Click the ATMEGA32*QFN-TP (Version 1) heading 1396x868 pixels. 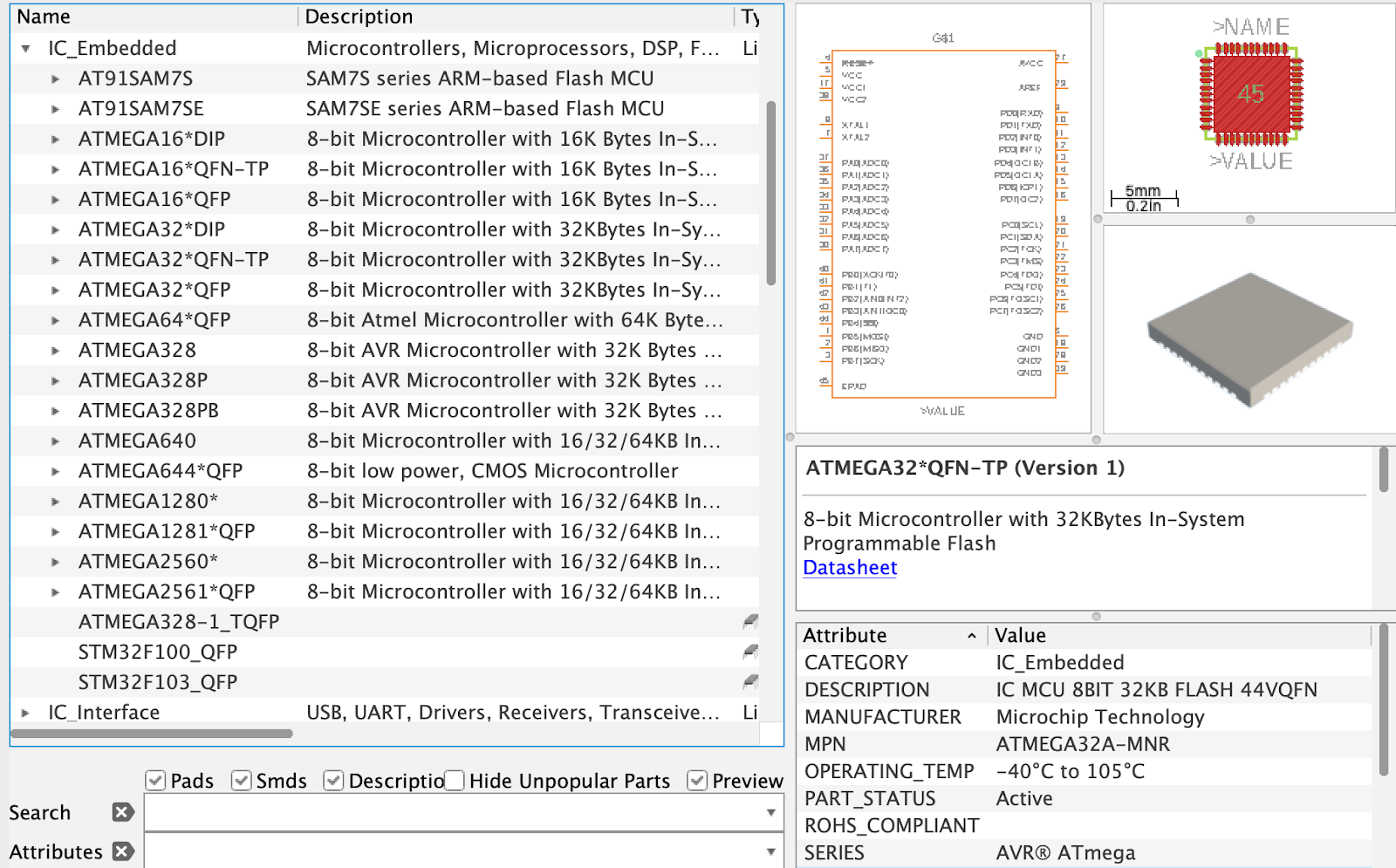965,468
